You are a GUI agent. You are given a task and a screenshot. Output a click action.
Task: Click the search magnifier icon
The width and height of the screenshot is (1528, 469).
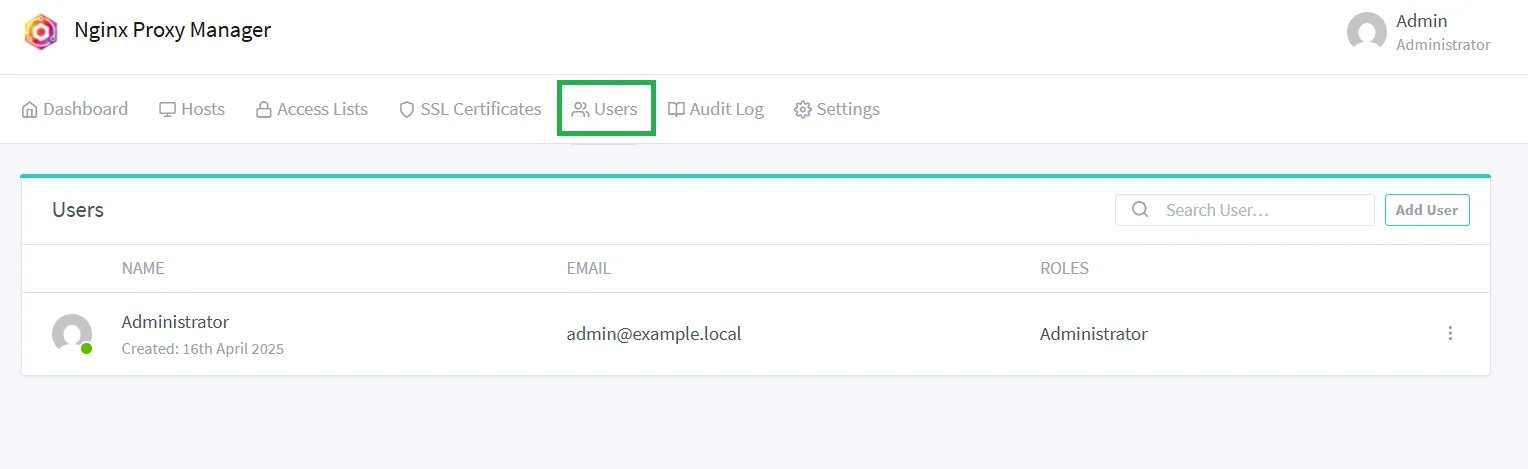pyautogui.click(x=1140, y=210)
